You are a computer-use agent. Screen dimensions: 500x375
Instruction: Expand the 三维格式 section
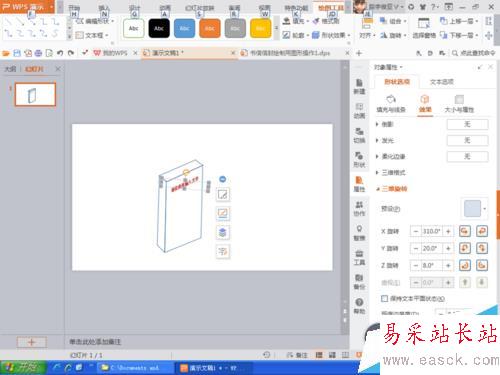[x=390, y=172]
